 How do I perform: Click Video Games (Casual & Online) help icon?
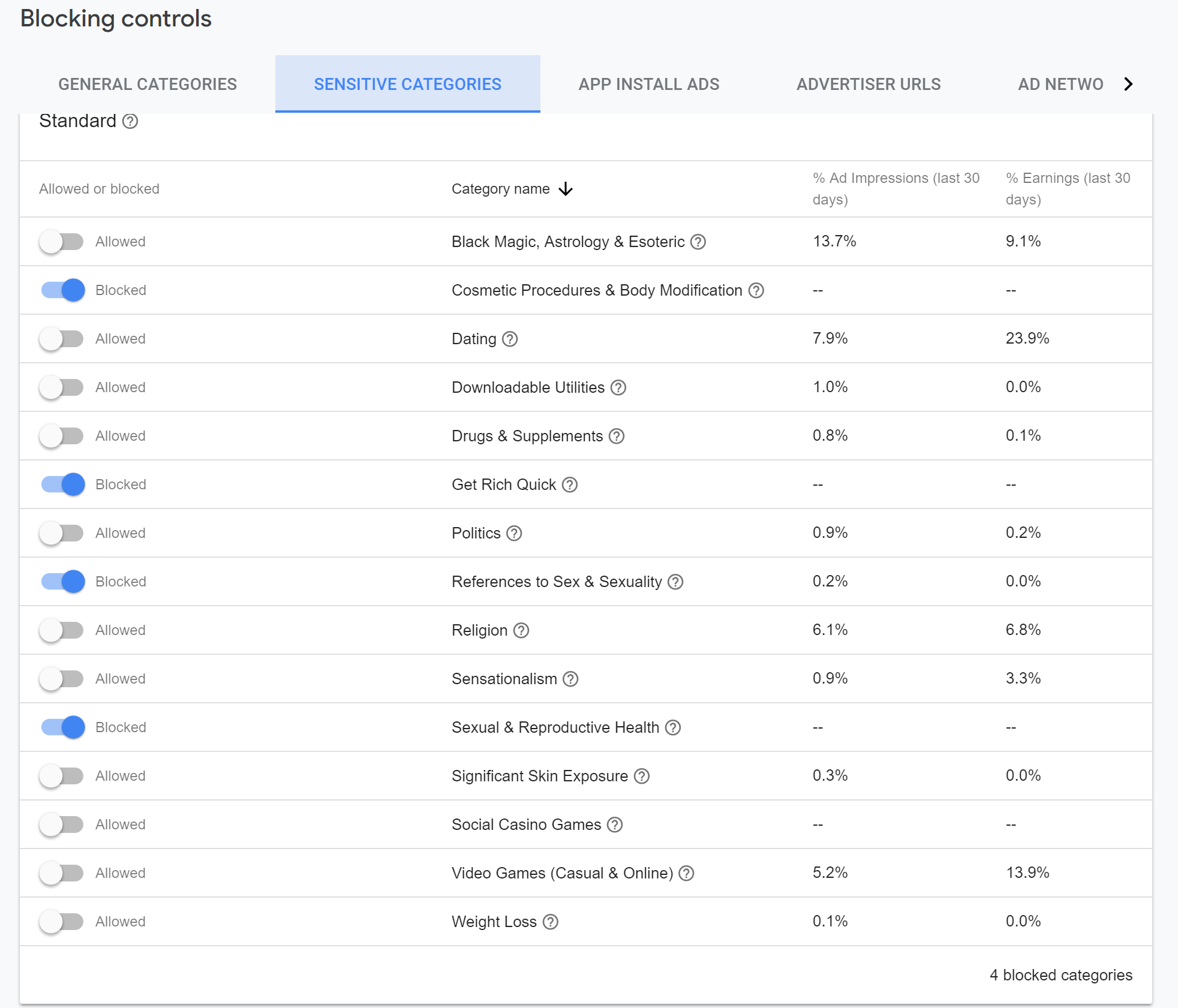686,874
